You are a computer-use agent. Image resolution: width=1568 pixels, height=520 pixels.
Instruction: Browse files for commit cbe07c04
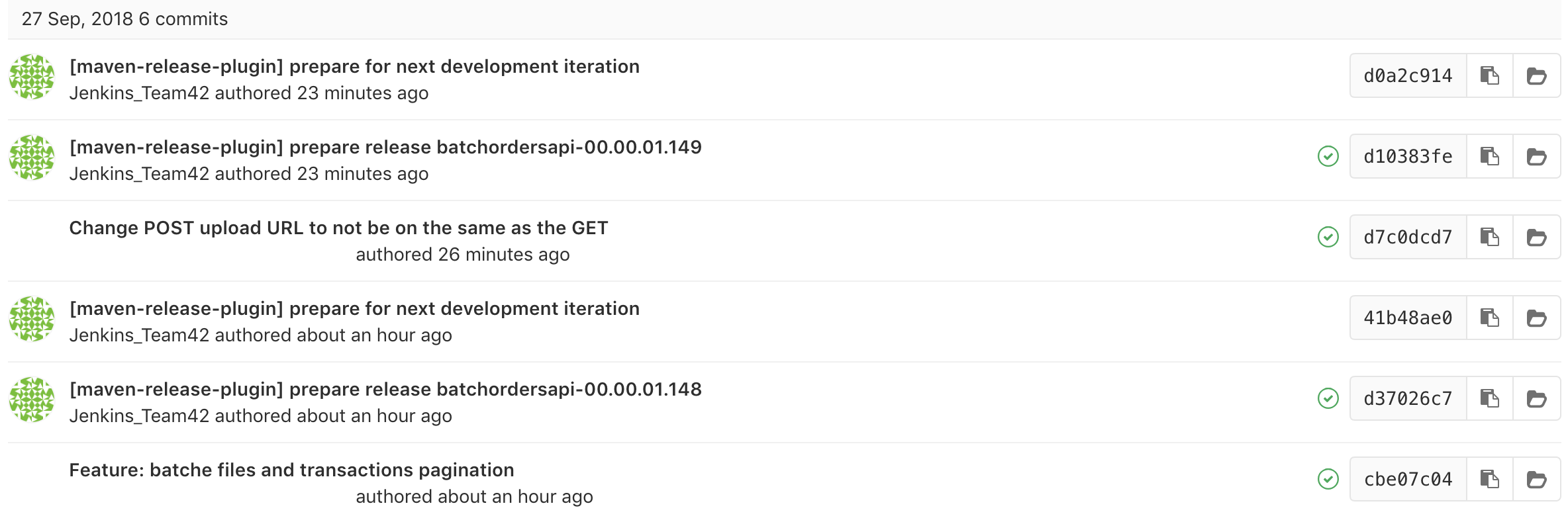click(1537, 480)
